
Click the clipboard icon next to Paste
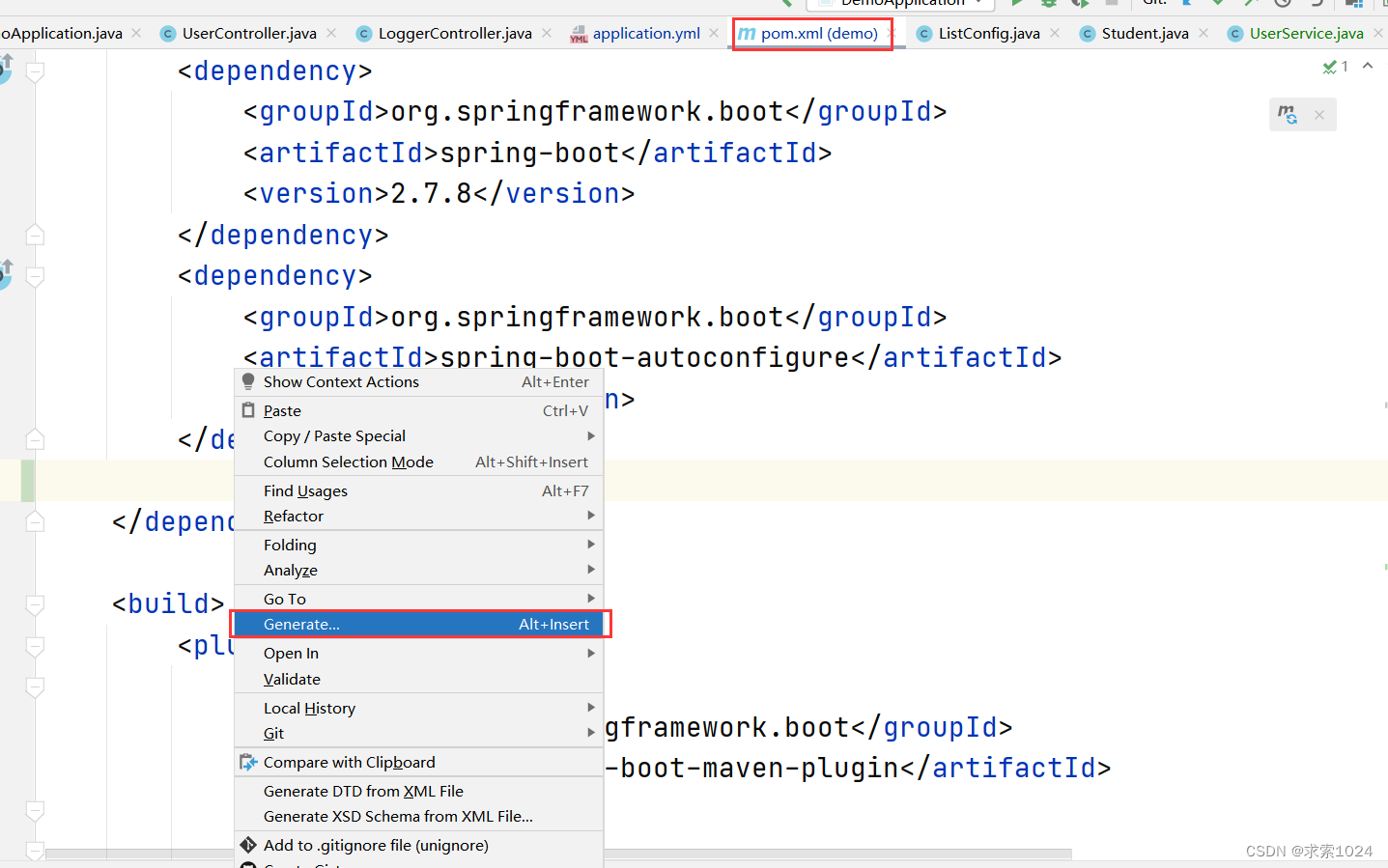pyautogui.click(x=248, y=410)
